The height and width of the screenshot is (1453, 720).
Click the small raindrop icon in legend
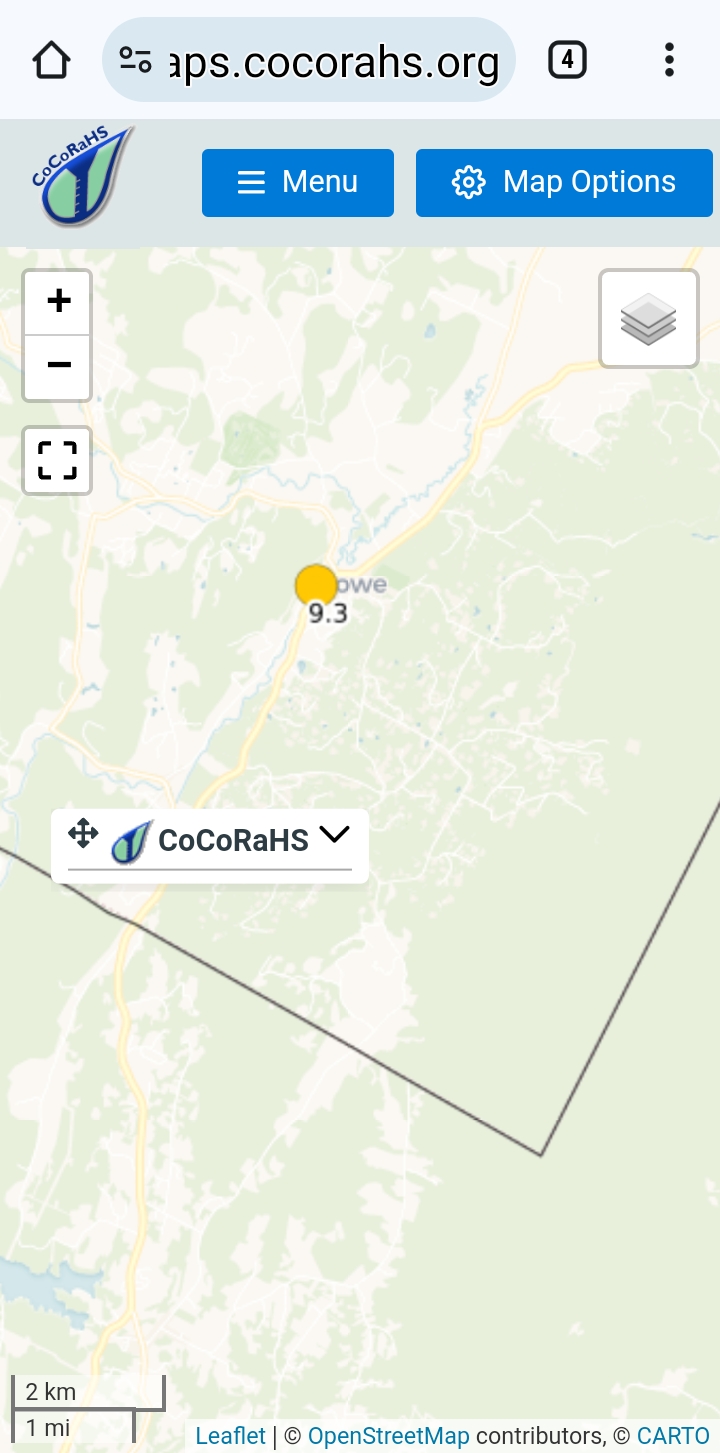point(131,842)
